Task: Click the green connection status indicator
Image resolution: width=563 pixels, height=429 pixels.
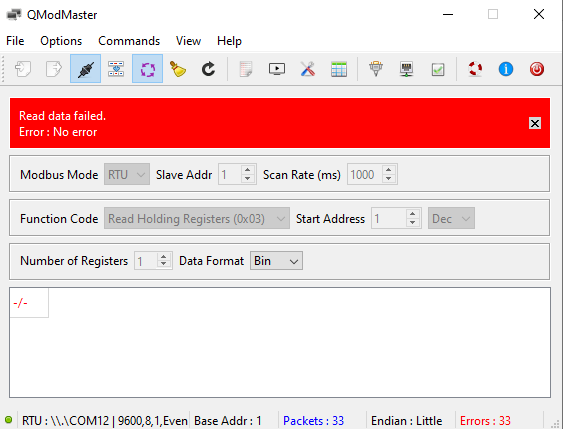Action: [9, 420]
